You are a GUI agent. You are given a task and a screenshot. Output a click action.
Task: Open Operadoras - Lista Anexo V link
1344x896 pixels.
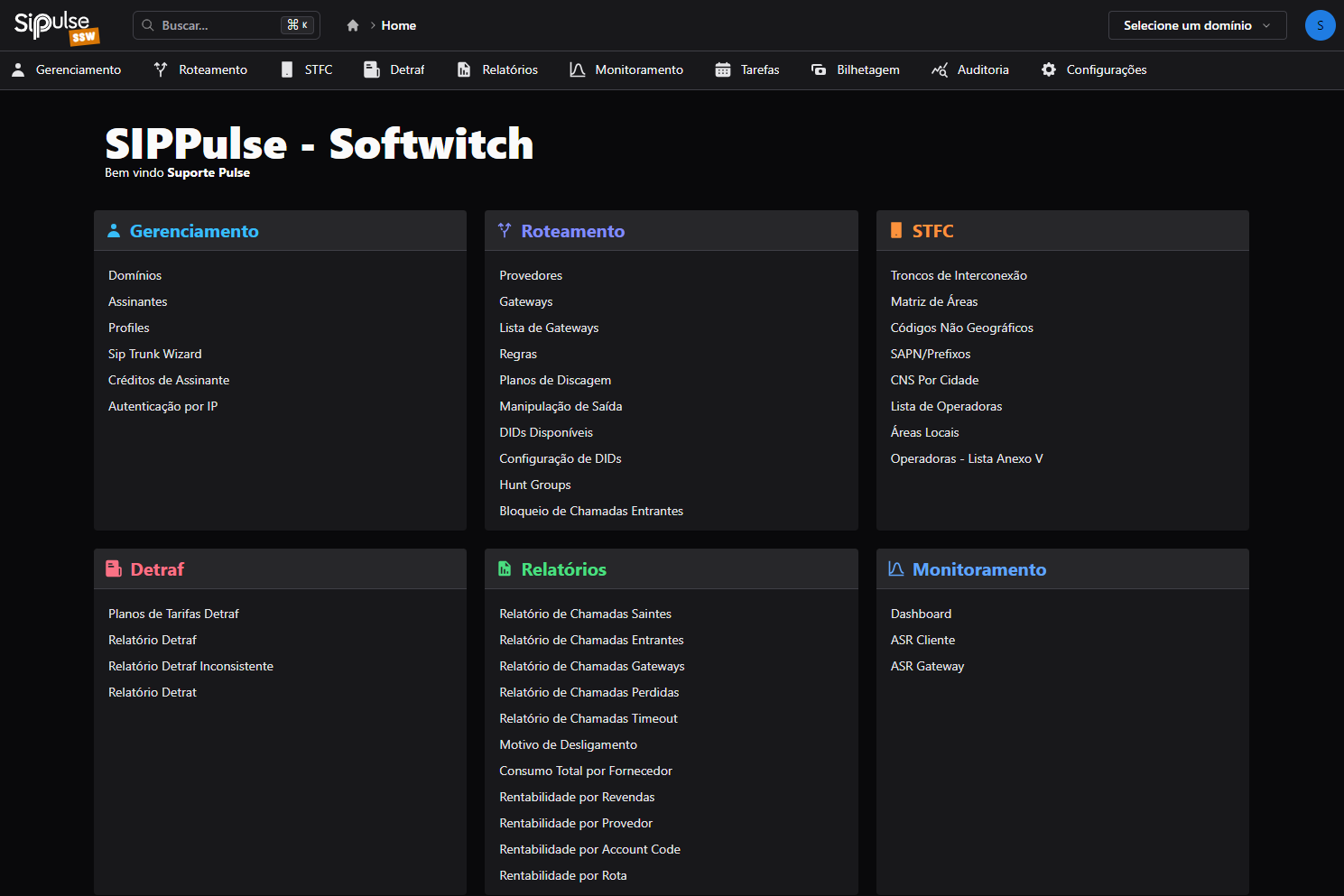pyautogui.click(x=967, y=458)
